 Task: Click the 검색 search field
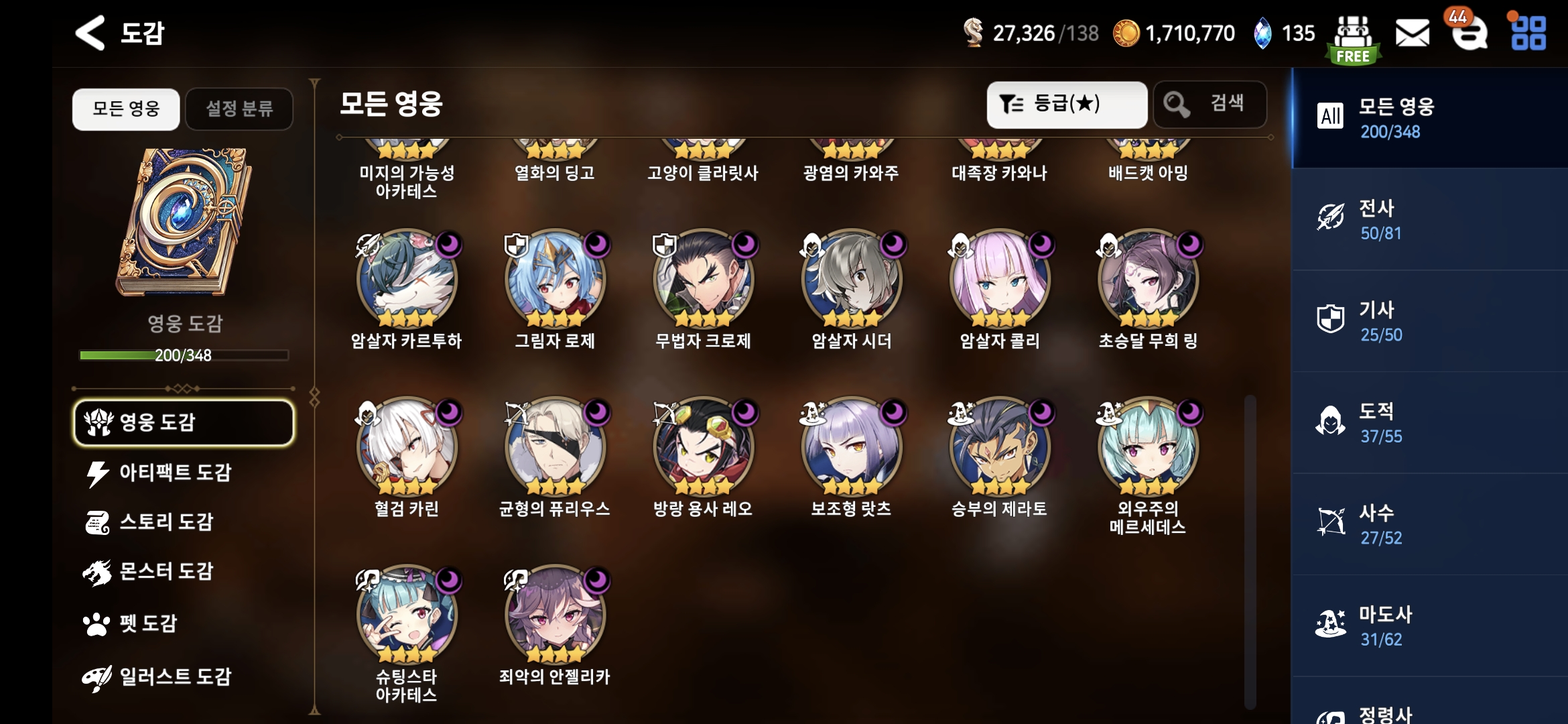pyautogui.click(x=1210, y=105)
